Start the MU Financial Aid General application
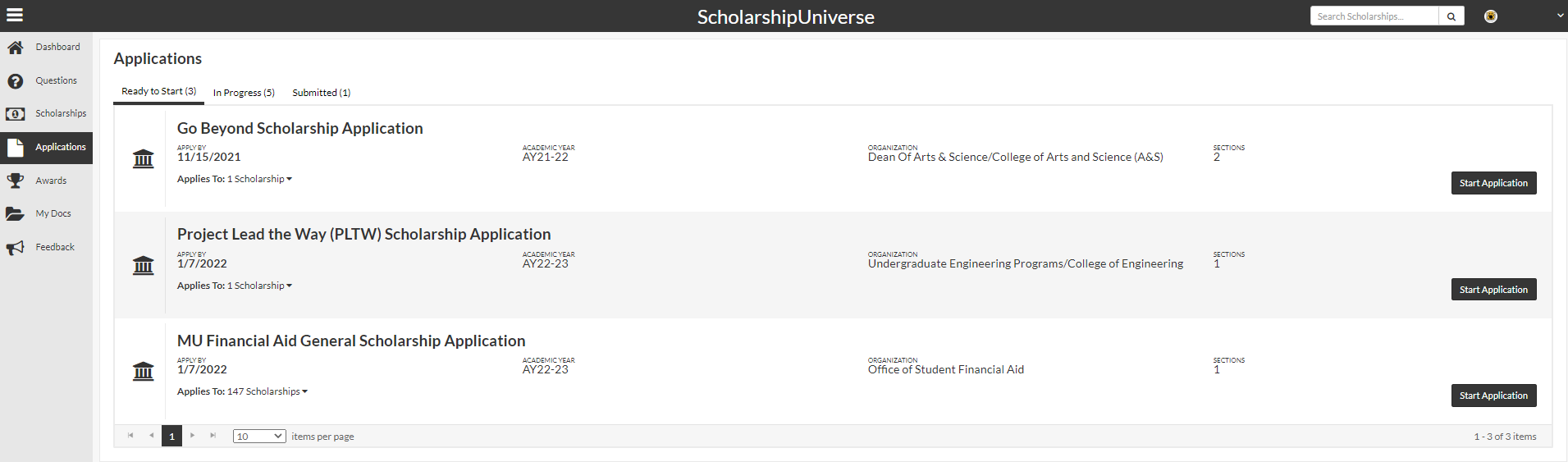1568x462 pixels. tap(1493, 396)
